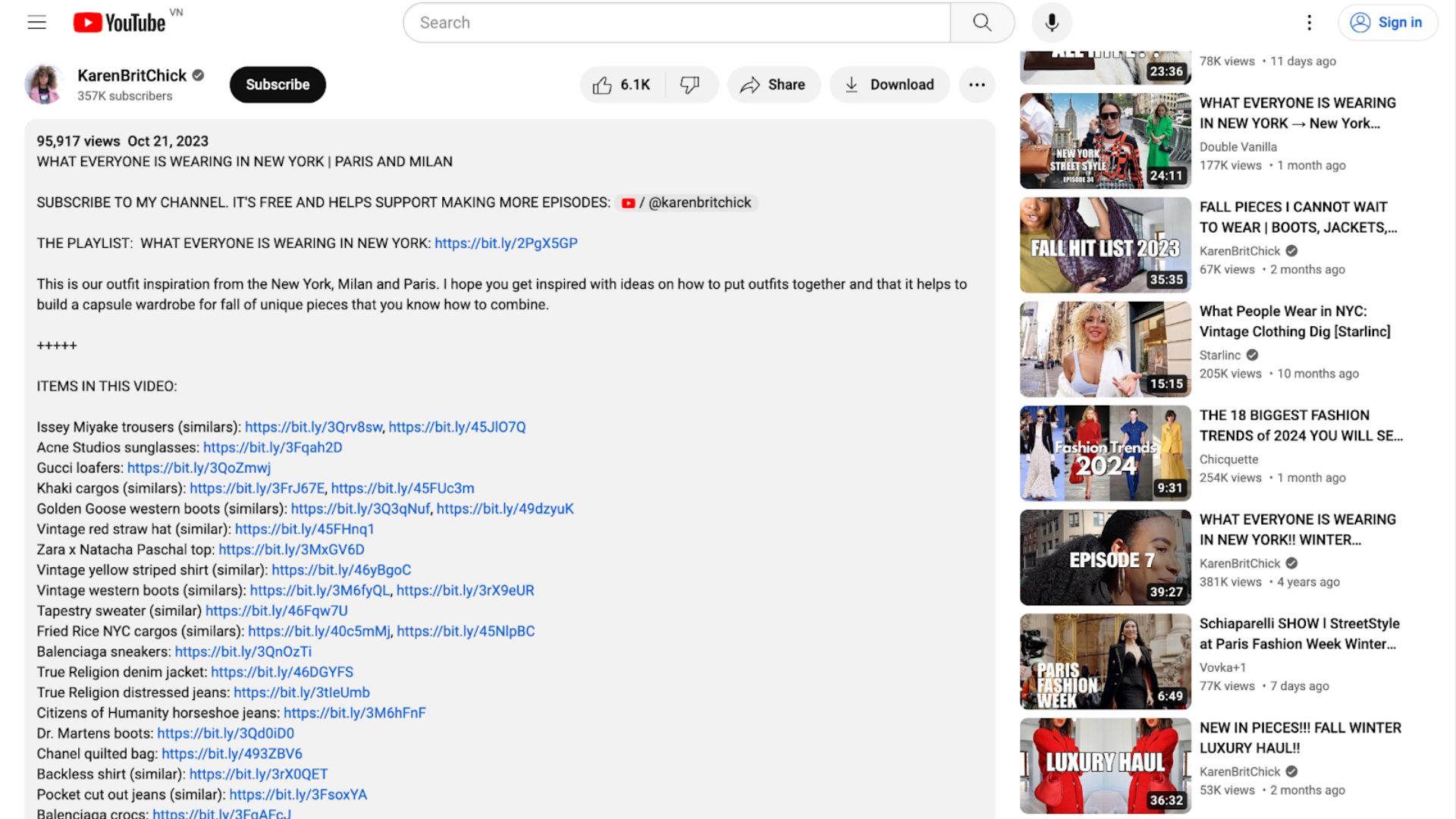Open EPISODE 7 winter video thumbnail
The image size is (1456, 819).
click(x=1105, y=557)
